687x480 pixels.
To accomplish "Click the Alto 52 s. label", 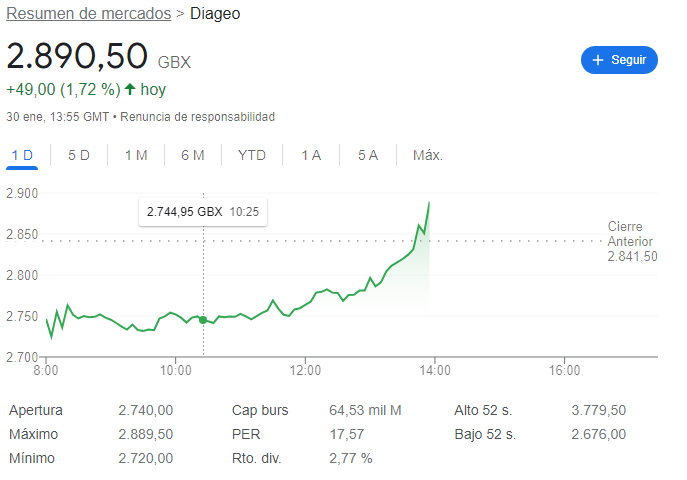I will pyautogui.click(x=483, y=410).
